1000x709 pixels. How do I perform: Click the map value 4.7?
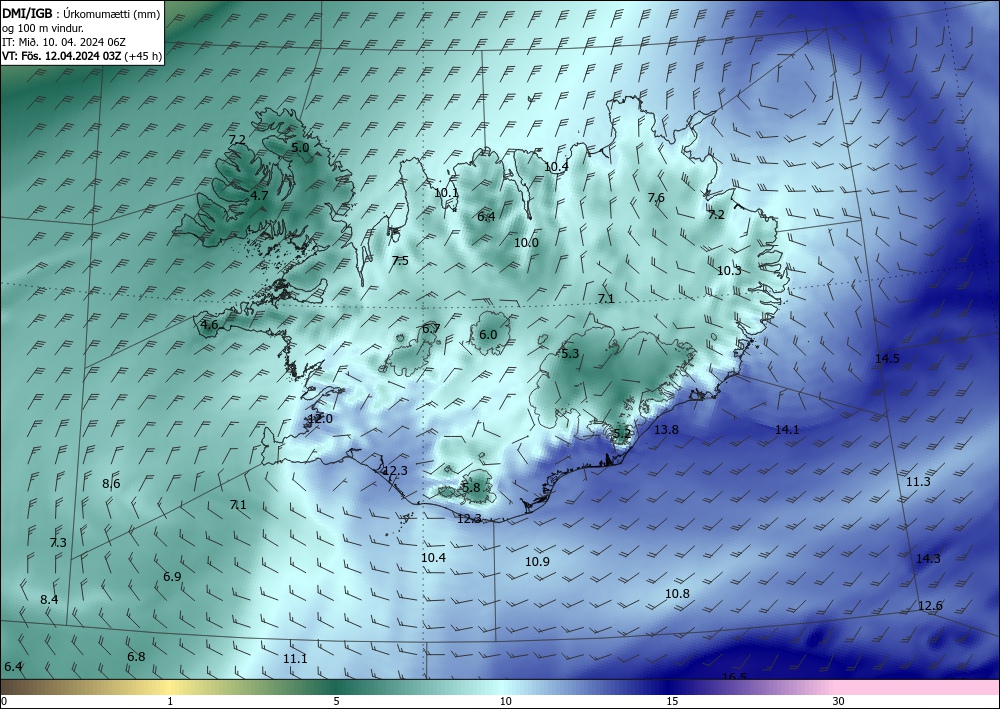click(x=259, y=196)
